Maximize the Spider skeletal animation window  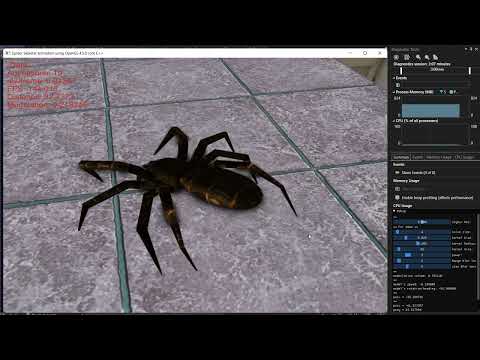click(365, 53)
